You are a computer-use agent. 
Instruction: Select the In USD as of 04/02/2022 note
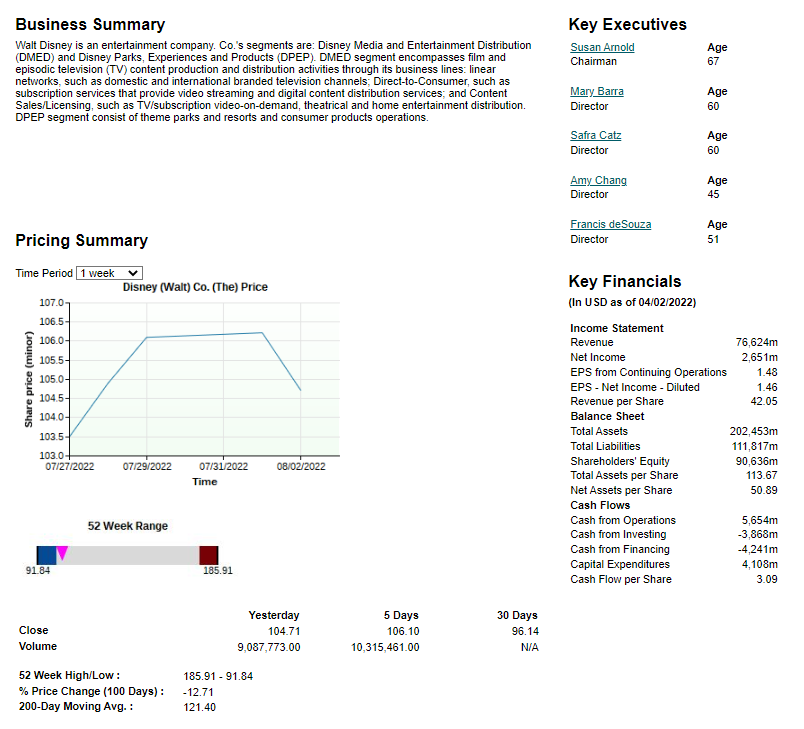[x=632, y=302]
